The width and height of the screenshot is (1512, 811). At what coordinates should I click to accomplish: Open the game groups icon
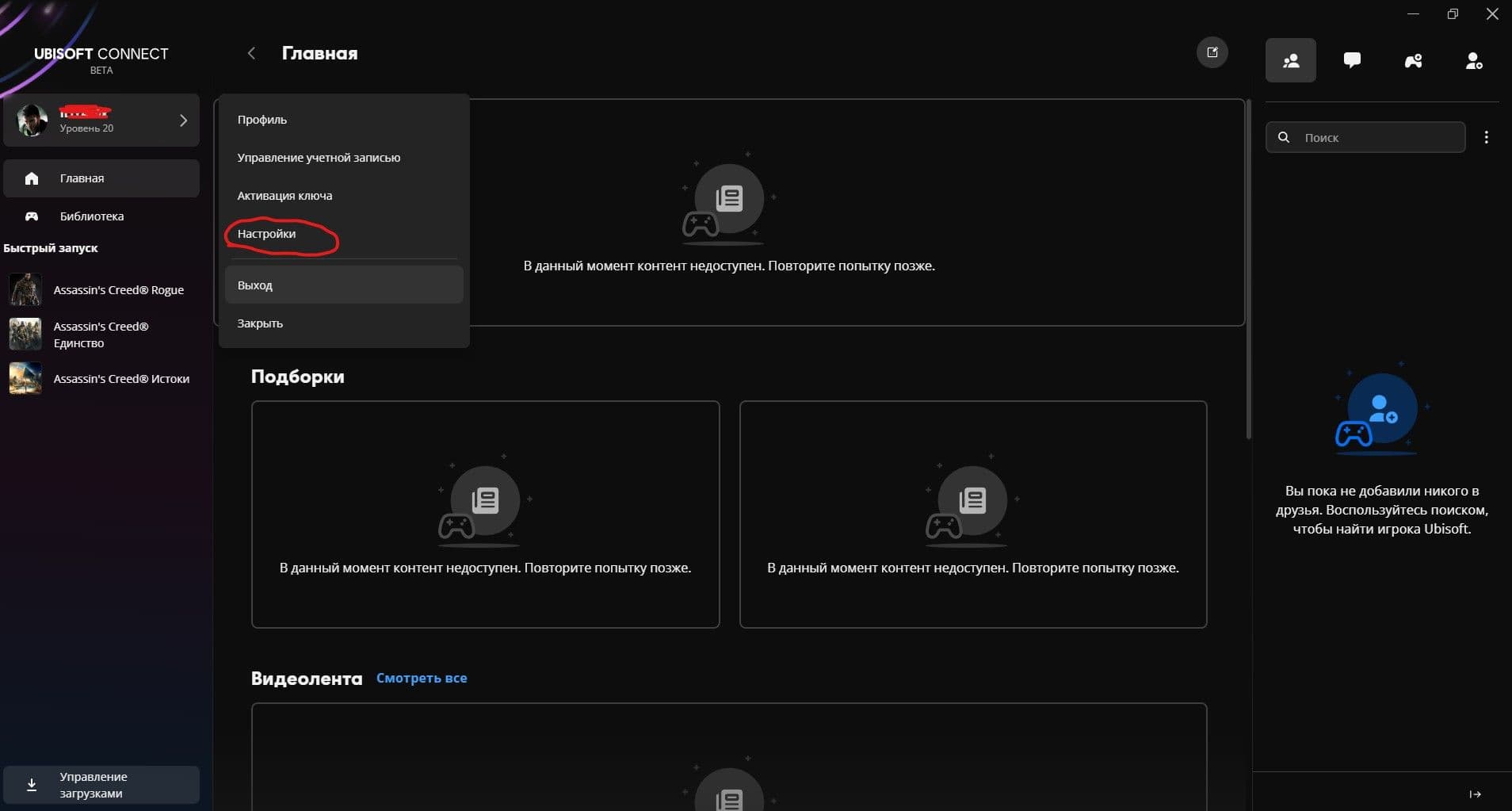pyautogui.click(x=1413, y=61)
